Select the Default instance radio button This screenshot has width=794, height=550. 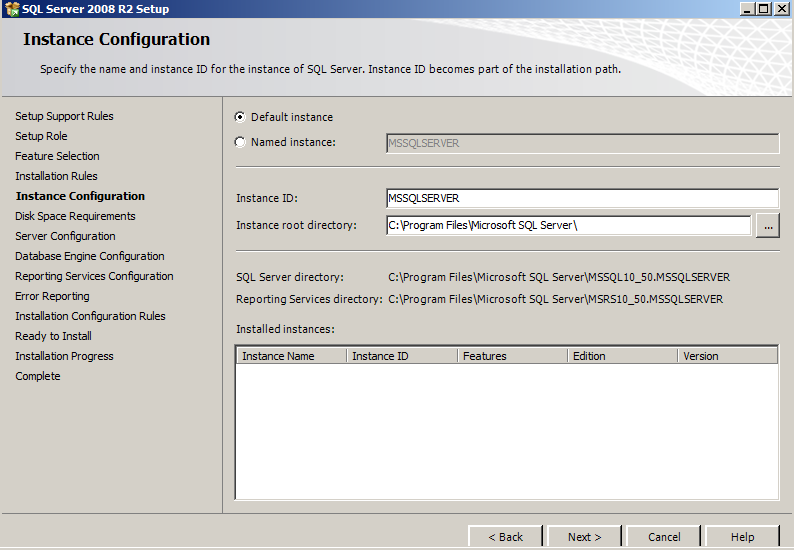point(240,117)
